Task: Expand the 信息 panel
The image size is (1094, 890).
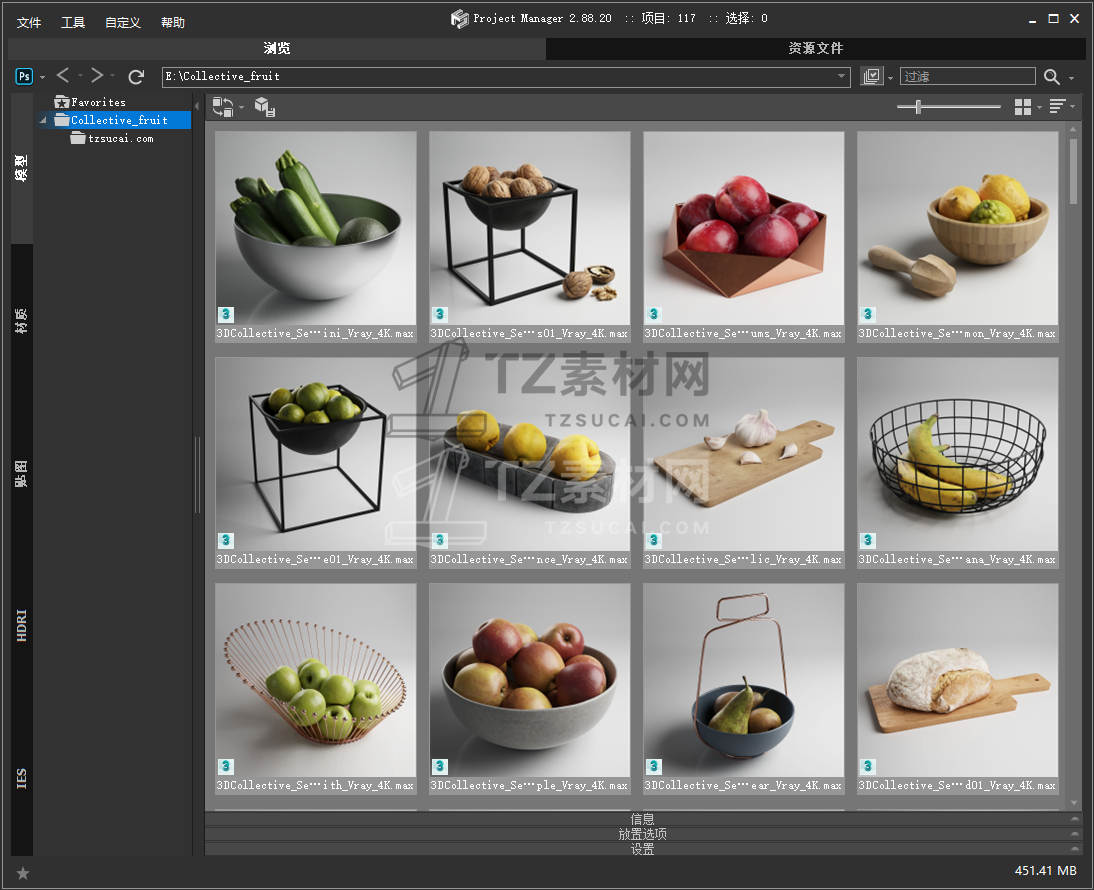Action: coord(642,819)
